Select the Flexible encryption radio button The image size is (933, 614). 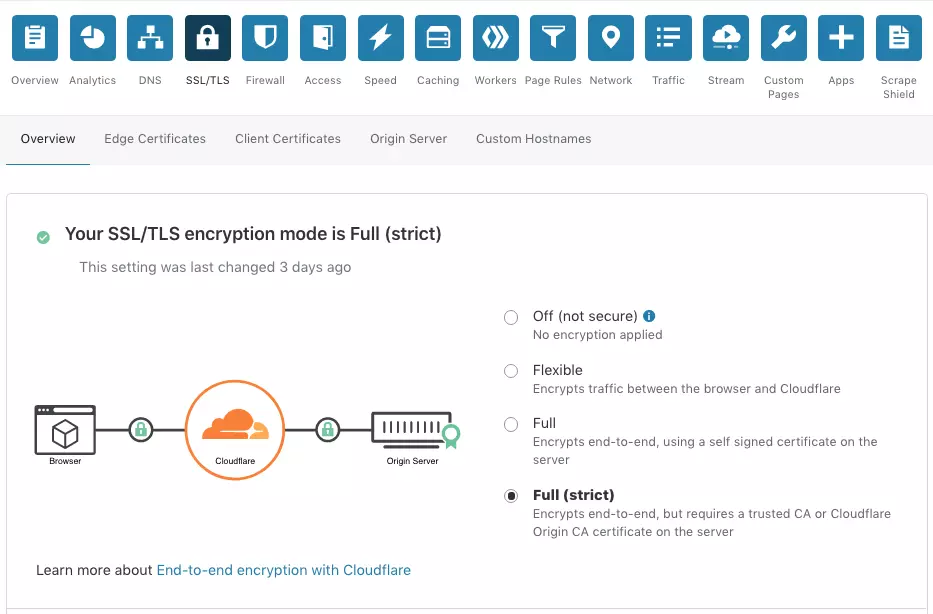pos(511,371)
